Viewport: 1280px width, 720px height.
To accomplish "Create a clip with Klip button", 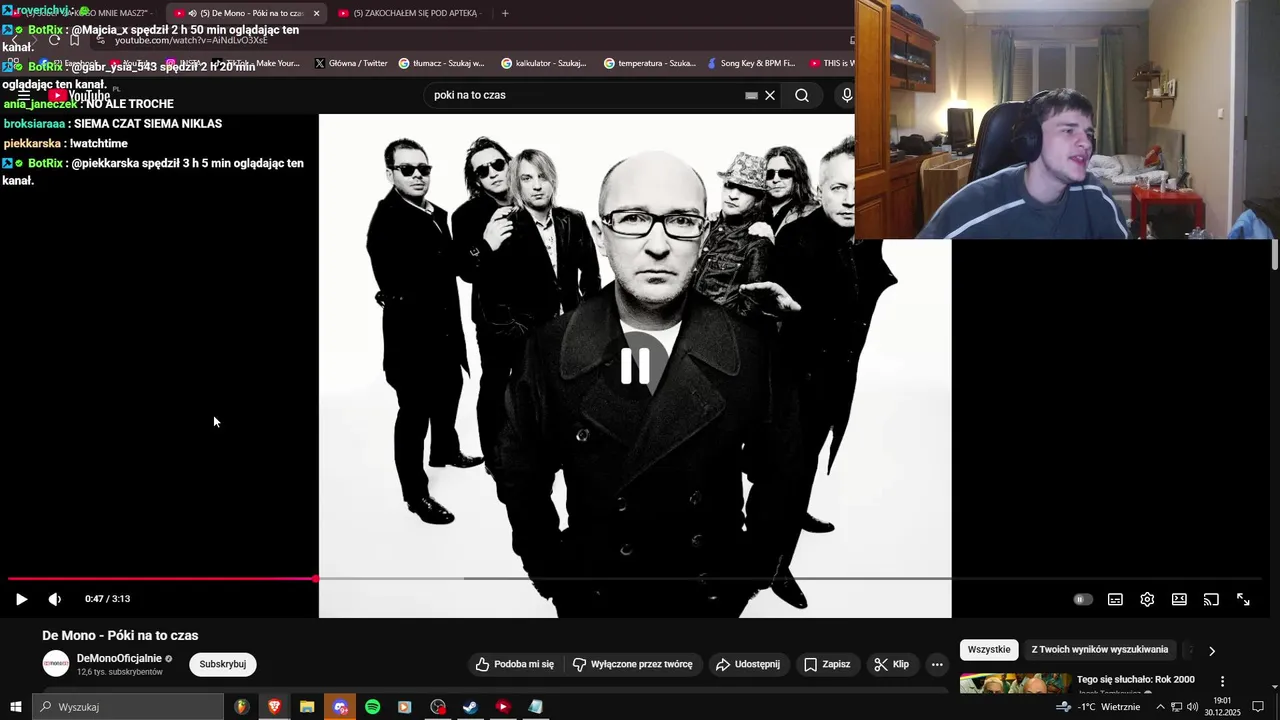I will 891,664.
